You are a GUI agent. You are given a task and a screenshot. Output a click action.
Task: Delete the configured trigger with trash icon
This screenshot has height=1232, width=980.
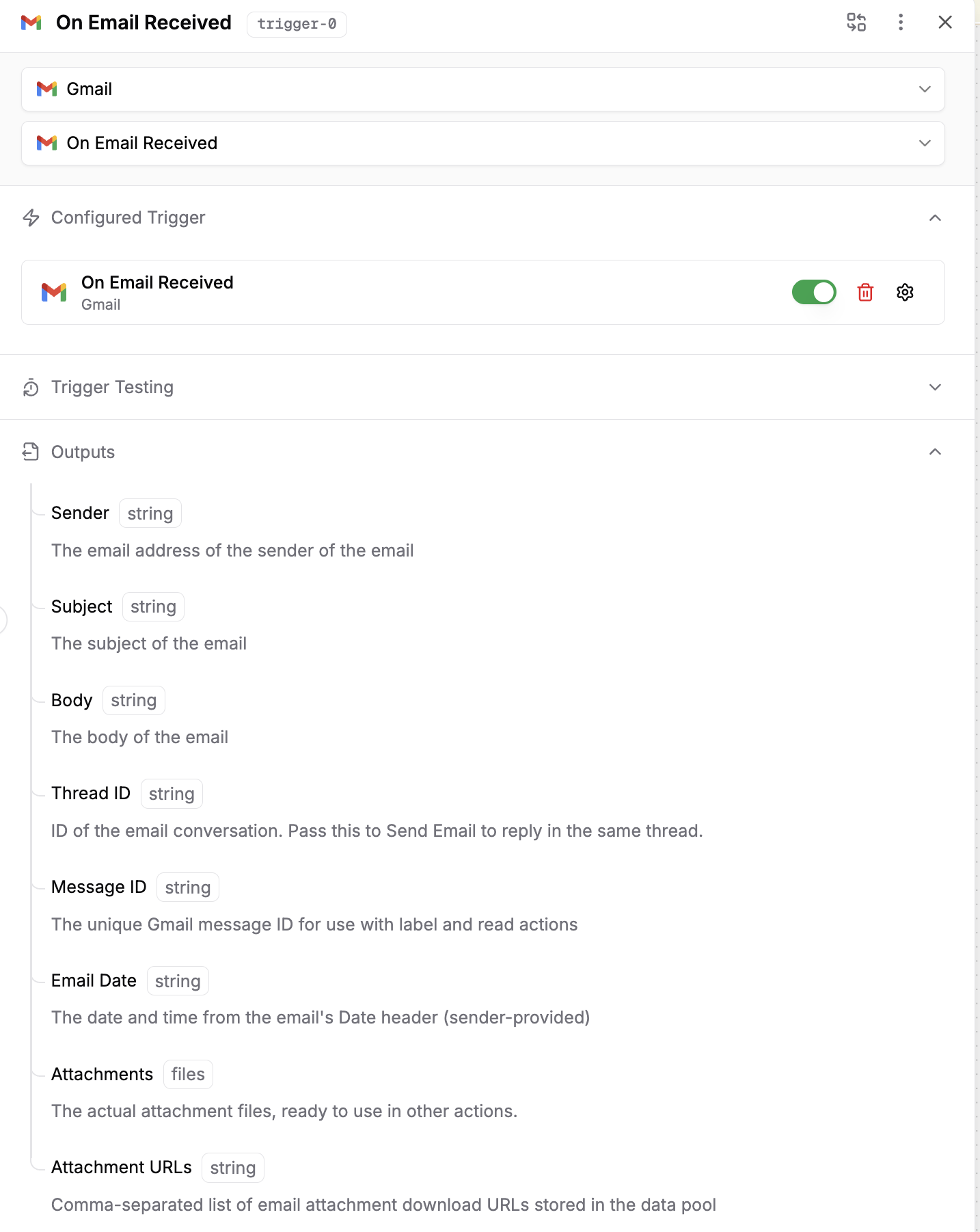pos(865,293)
